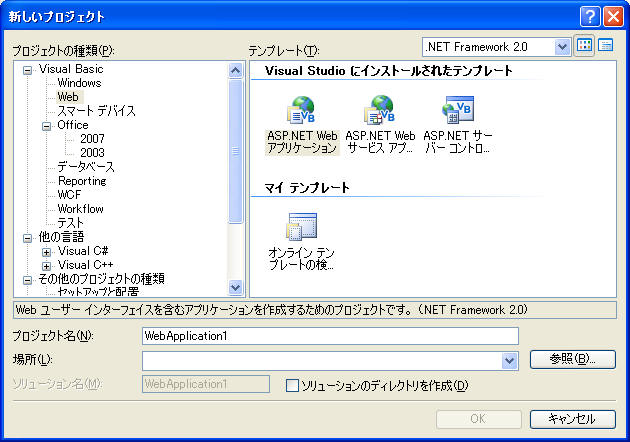Select Office 2003 project type
The height and width of the screenshot is (442, 630).
92,153
